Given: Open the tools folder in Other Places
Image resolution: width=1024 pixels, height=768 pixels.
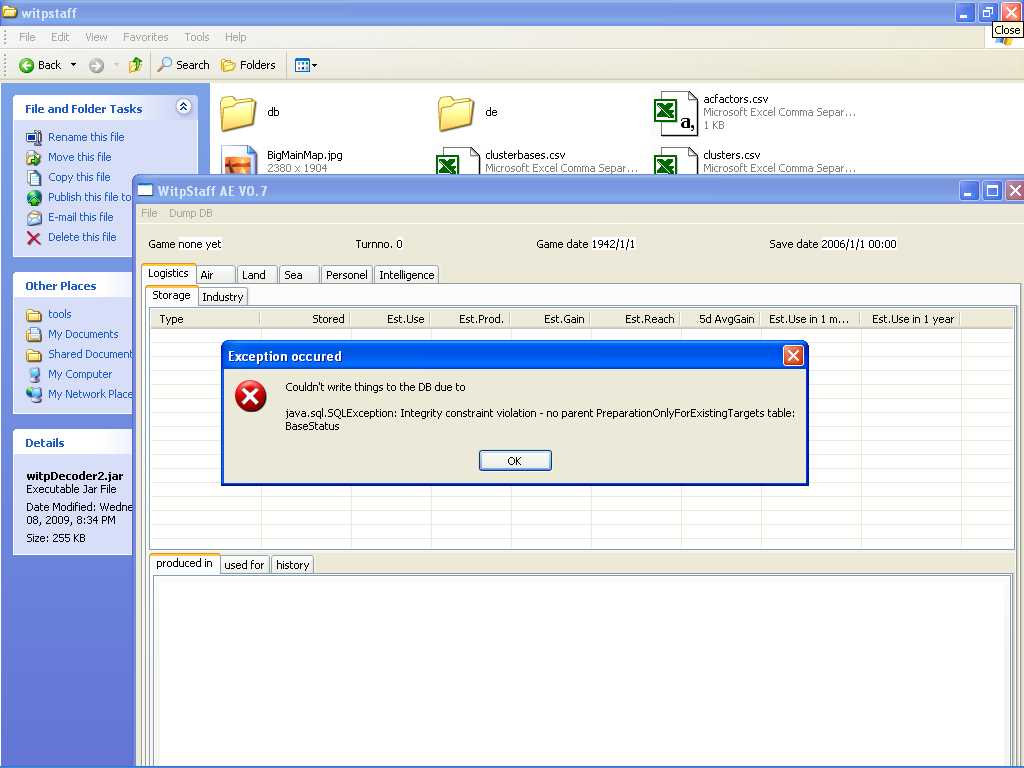Looking at the screenshot, I should 59,314.
